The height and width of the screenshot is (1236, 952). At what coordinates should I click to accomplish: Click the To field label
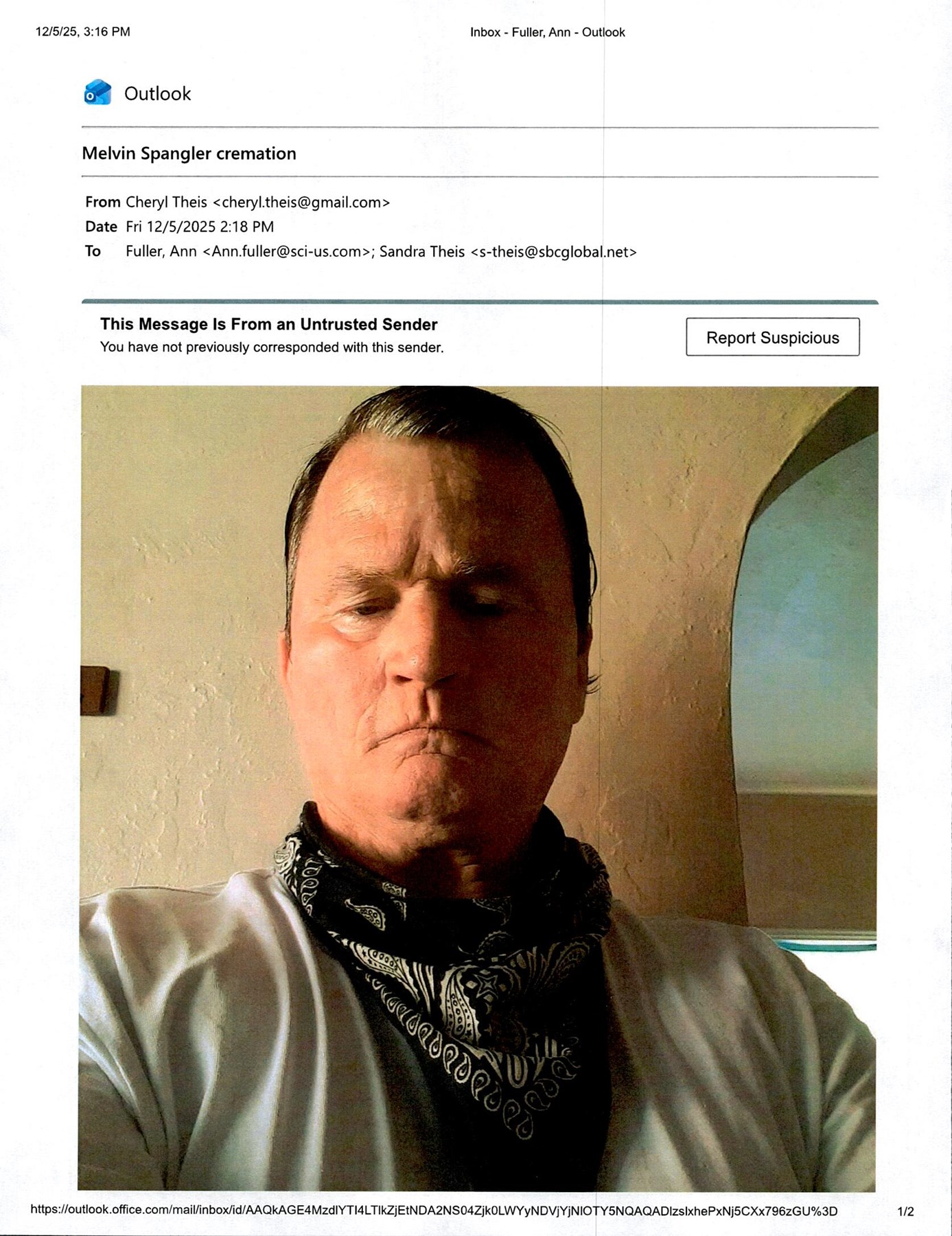click(93, 251)
